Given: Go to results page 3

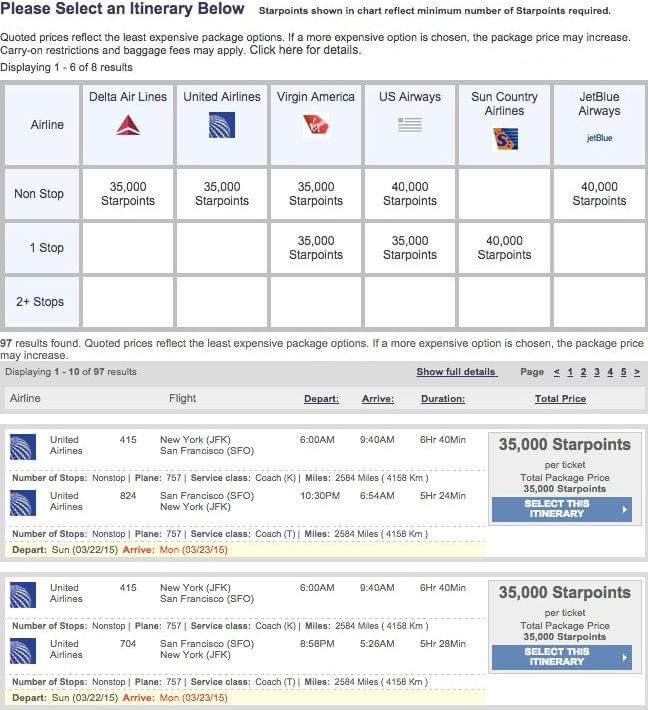Looking at the screenshot, I should click(x=597, y=372).
